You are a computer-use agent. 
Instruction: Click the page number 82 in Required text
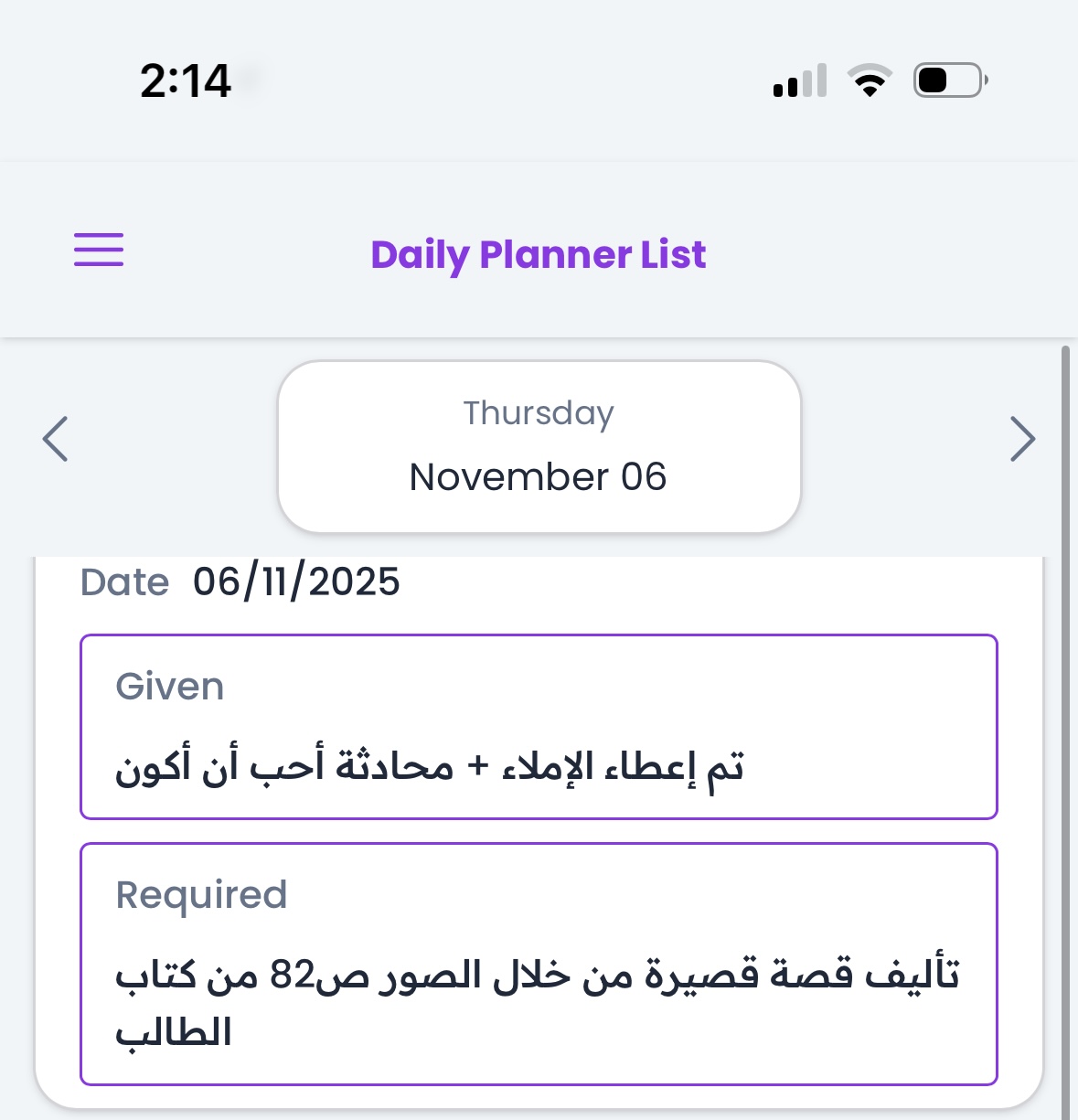pos(292,976)
